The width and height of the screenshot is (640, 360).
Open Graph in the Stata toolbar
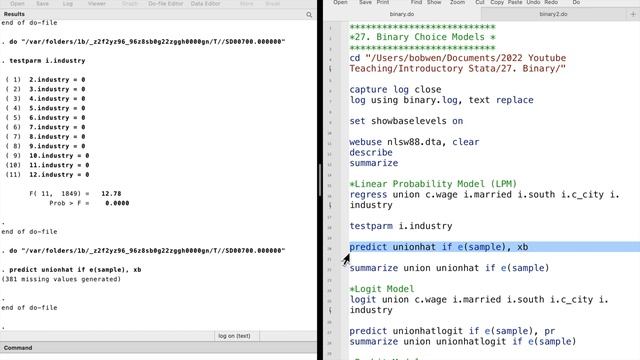click(x=130, y=3)
